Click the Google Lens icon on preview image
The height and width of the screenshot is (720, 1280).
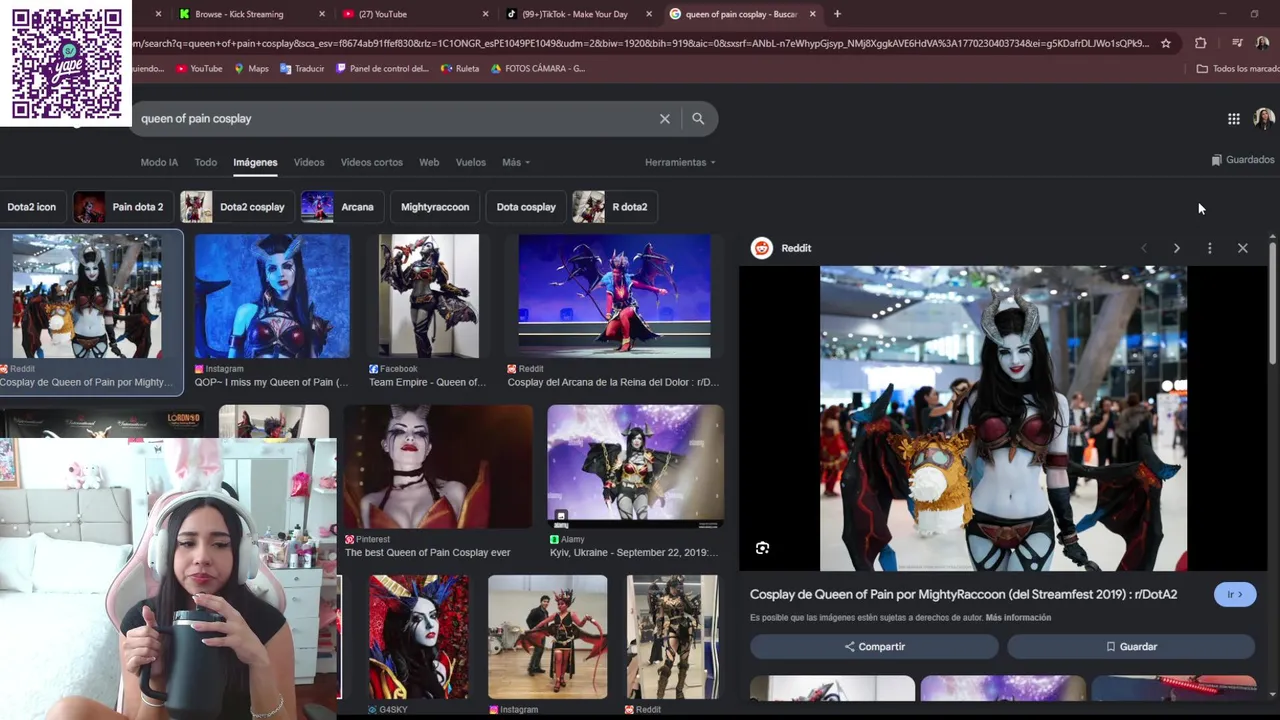762,548
